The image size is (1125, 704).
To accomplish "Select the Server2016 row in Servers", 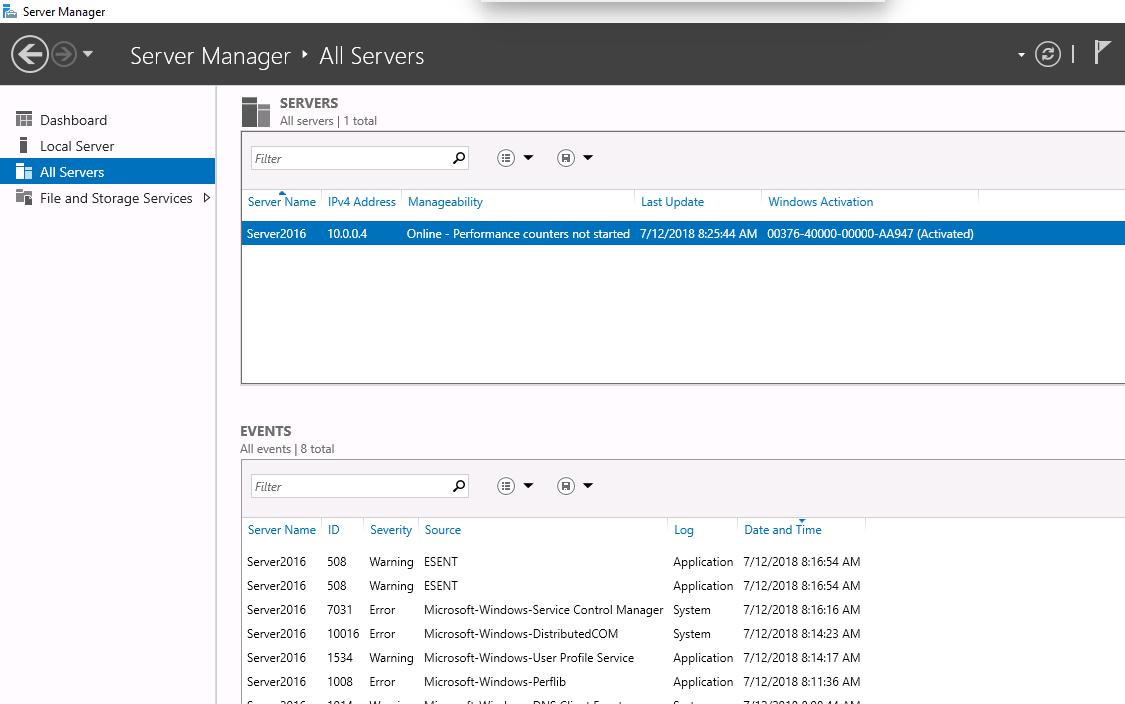I will coord(609,234).
